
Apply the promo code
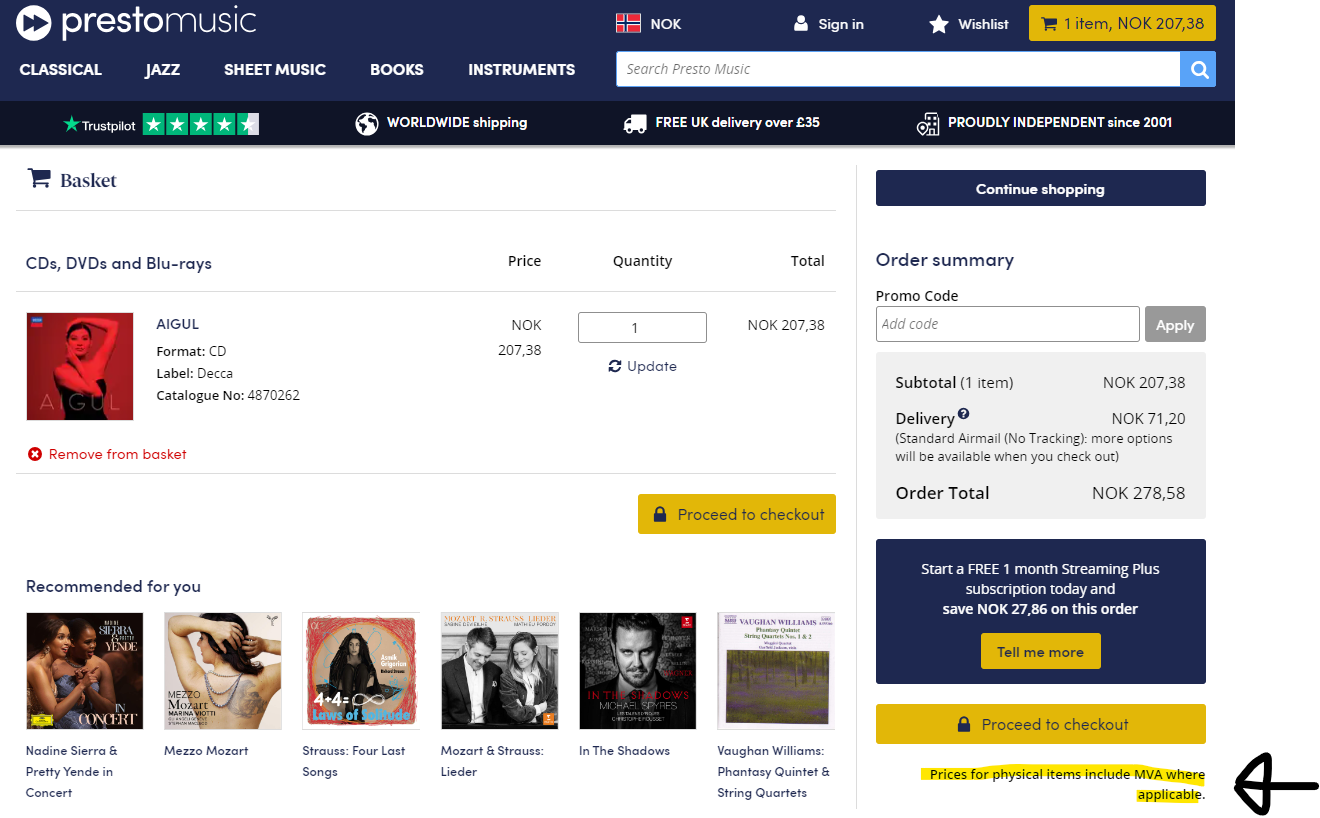pyautogui.click(x=1175, y=324)
